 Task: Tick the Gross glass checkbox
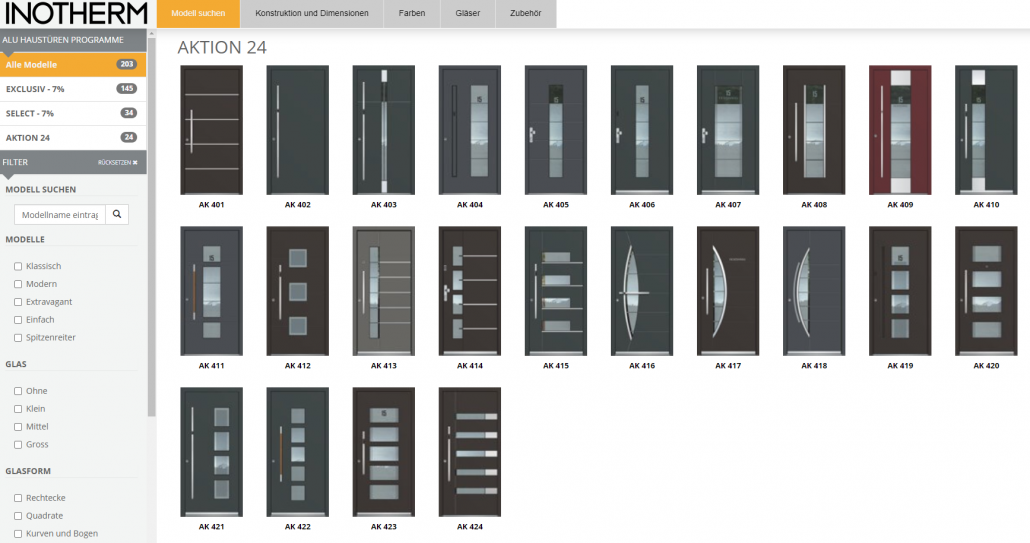[x=18, y=445]
